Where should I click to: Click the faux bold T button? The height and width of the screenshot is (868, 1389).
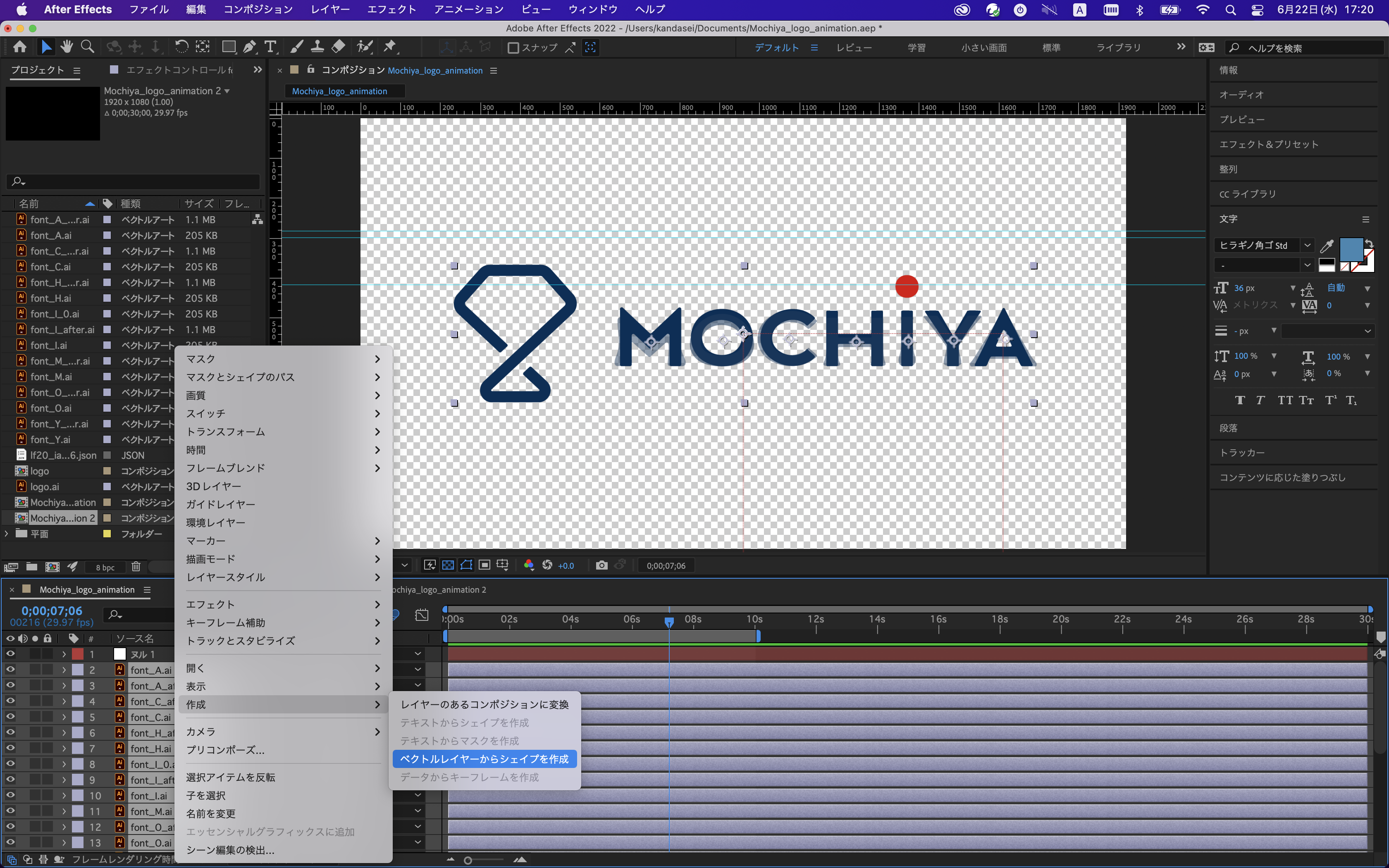coord(1240,400)
